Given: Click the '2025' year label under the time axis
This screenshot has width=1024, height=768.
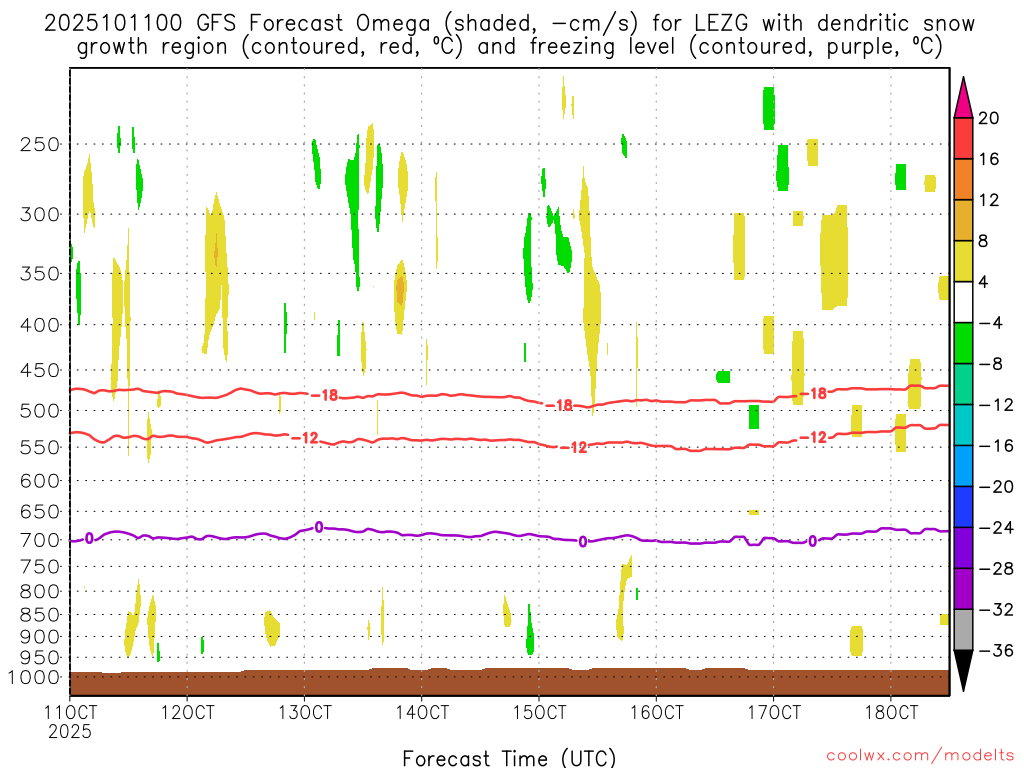Looking at the screenshot, I should click(70, 731).
